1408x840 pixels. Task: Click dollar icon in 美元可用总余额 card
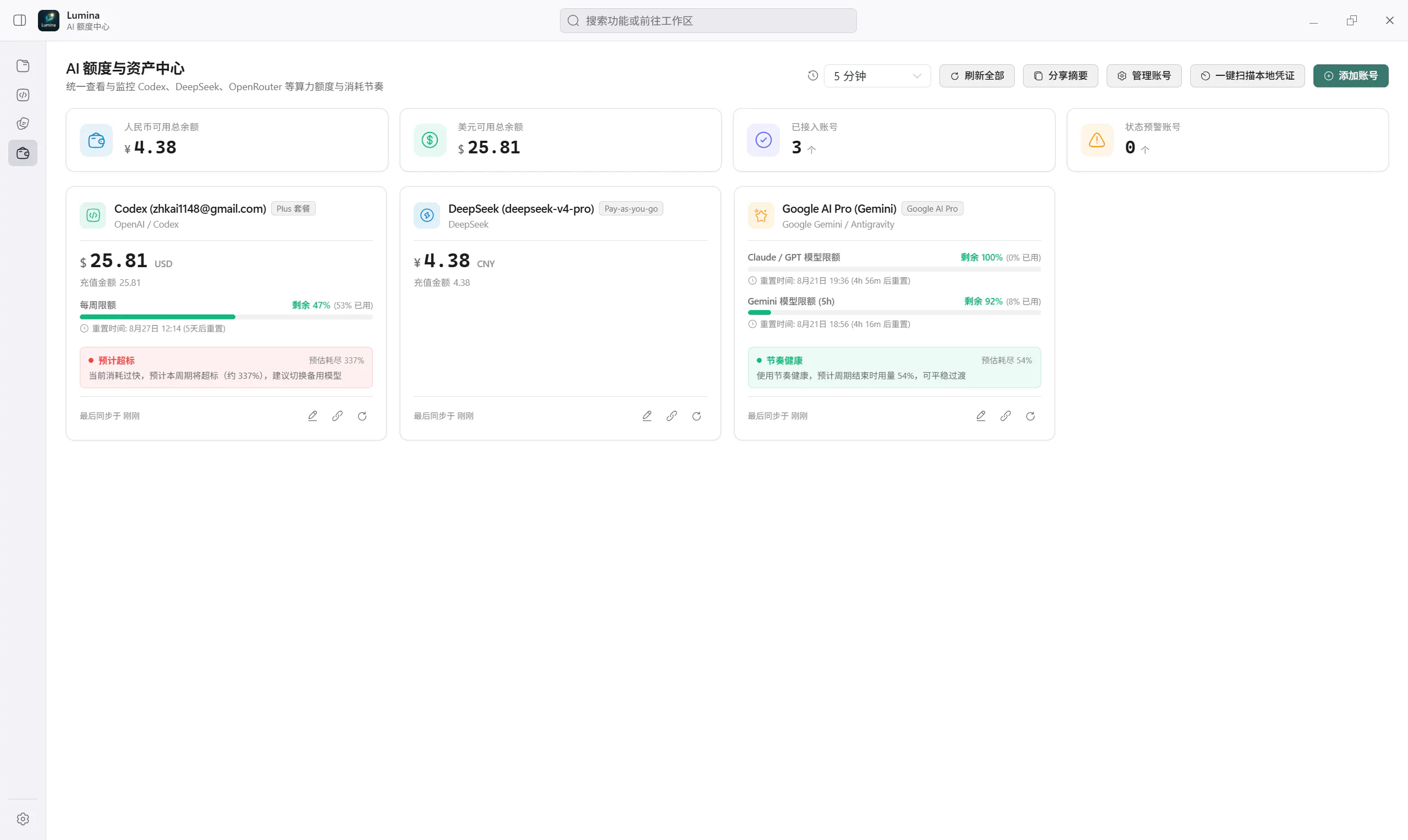[x=430, y=140]
